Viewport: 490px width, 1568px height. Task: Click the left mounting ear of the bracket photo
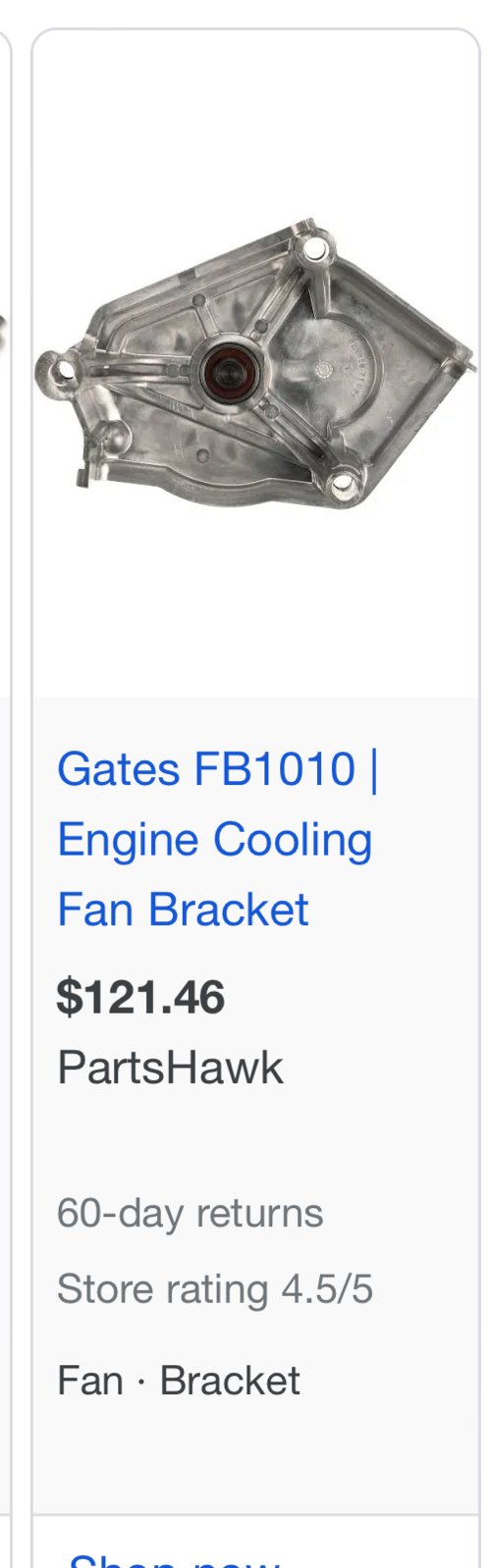[64, 373]
